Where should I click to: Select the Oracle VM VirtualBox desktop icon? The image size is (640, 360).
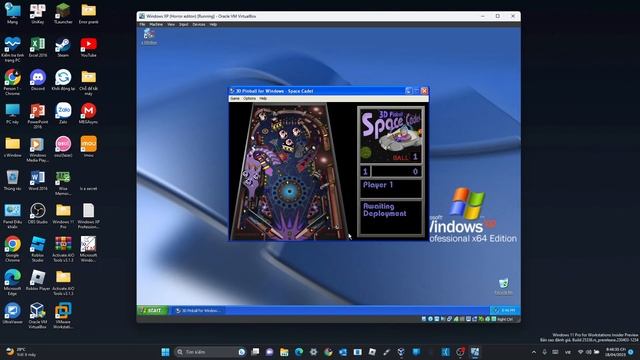38,316
